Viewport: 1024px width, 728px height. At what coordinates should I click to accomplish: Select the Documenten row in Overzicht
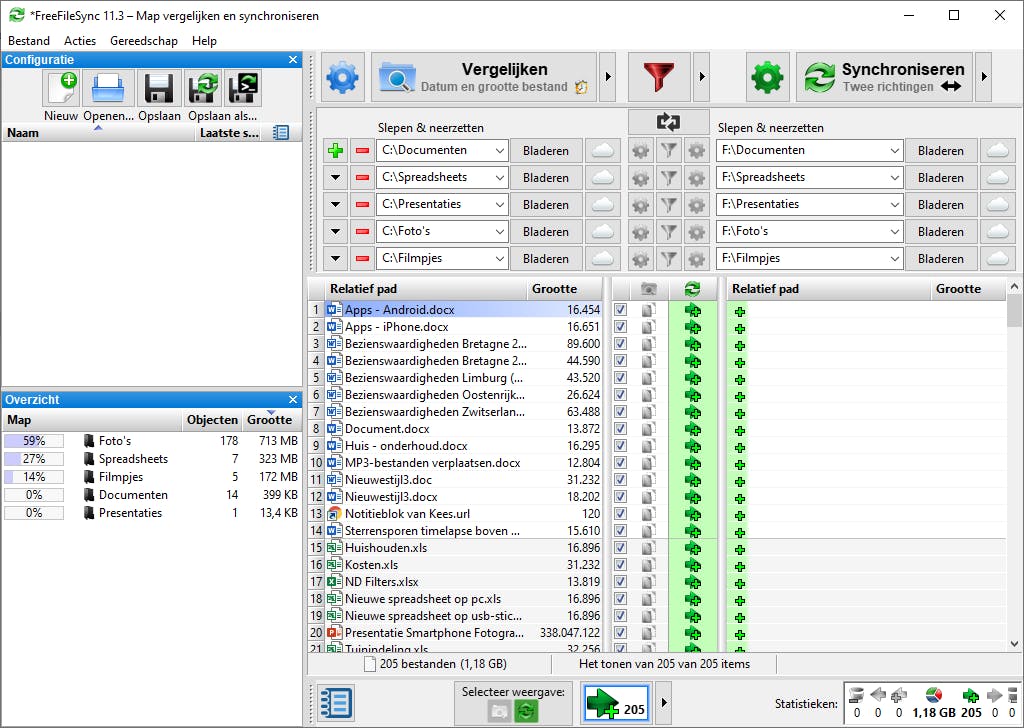click(x=151, y=495)
